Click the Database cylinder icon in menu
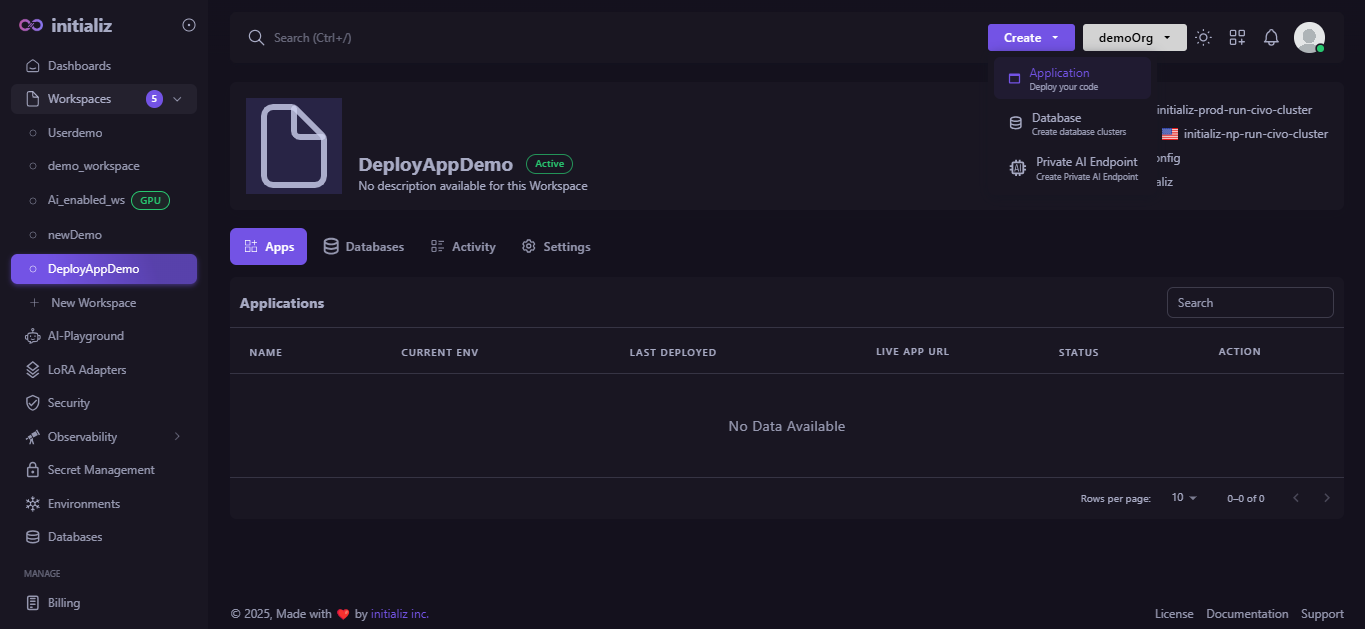Viewport: 1365px width, 629px height. [1016, 124]
